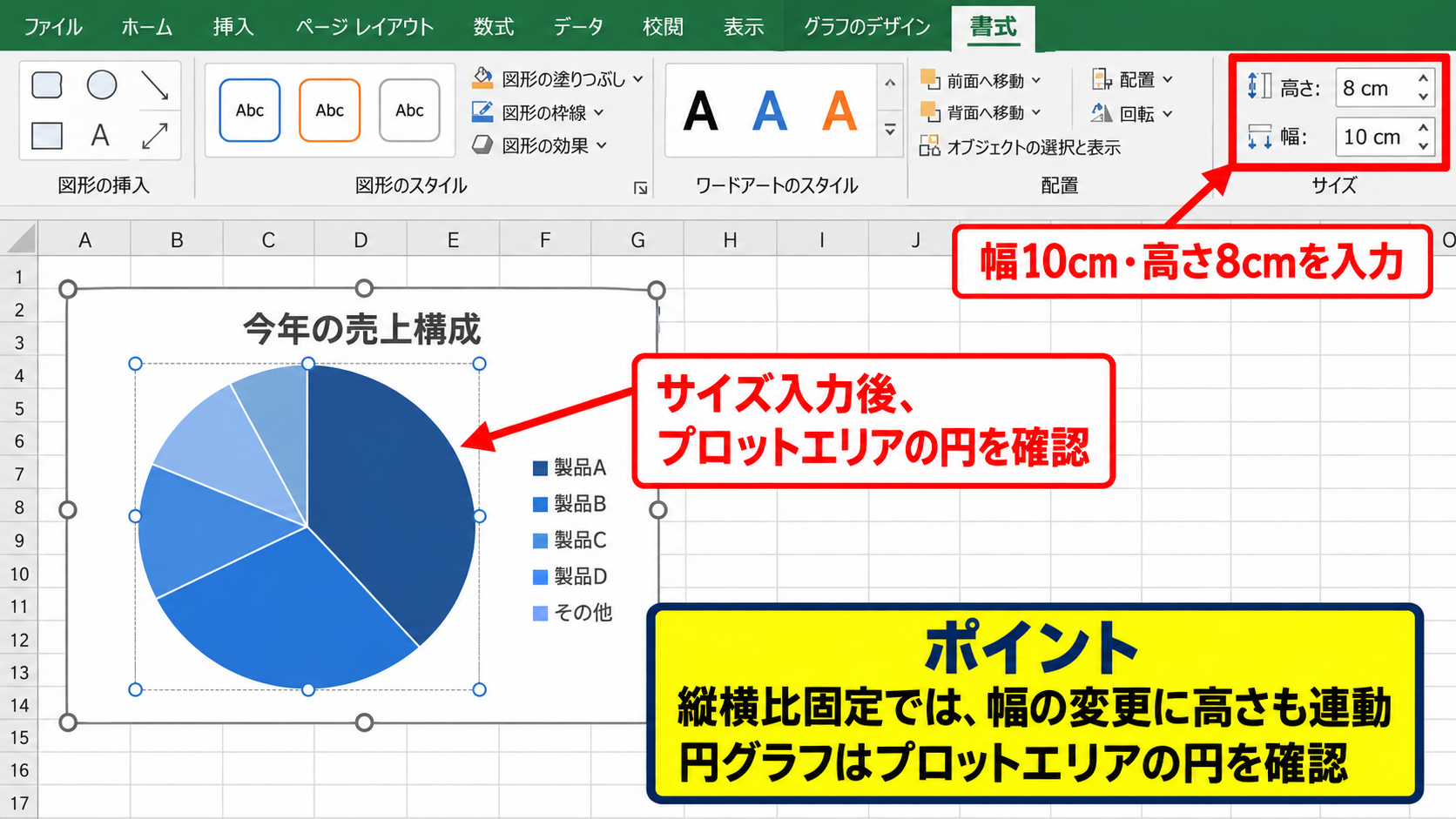
Task: Switch to the 数式 tab
Action: pos(494,27)
